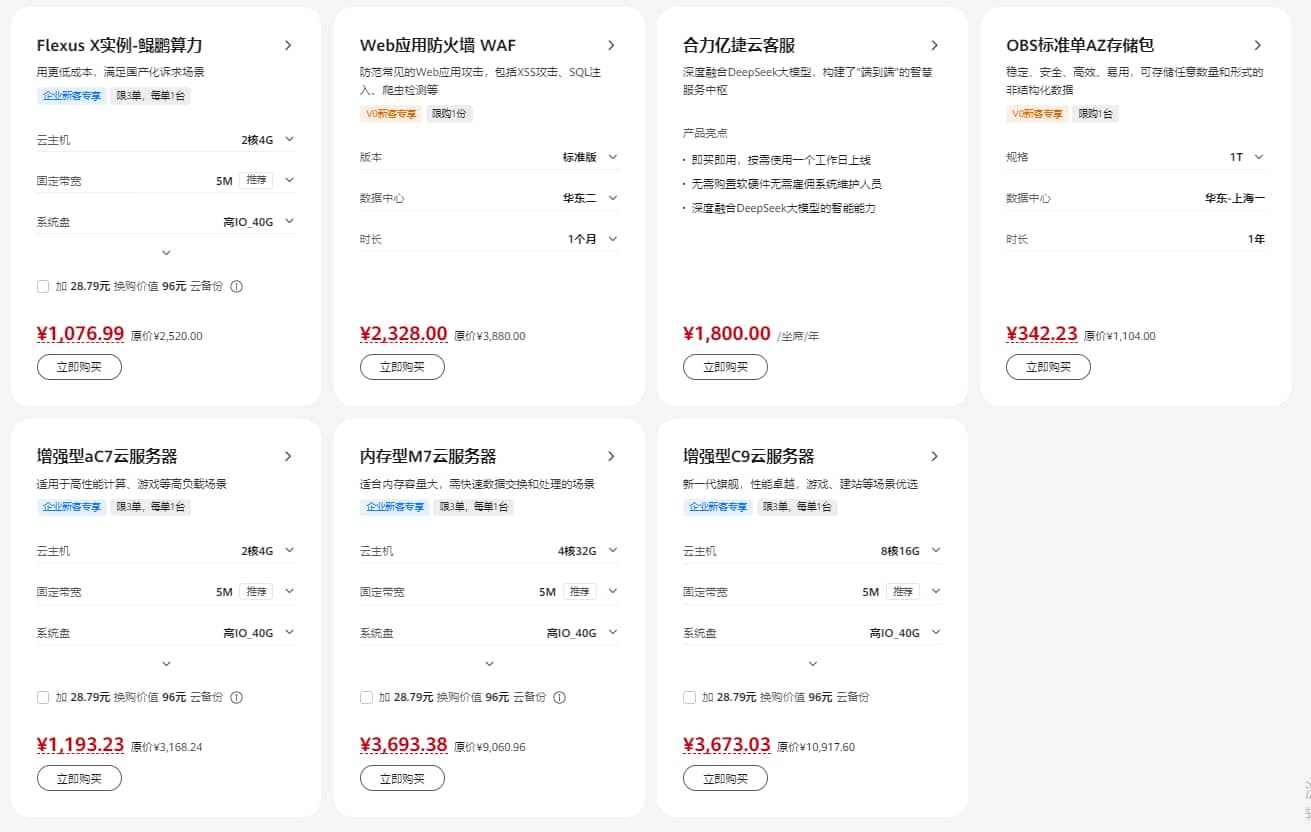
Task: Click info icon on Flexus X 云备份 offer
Action: 237,286
